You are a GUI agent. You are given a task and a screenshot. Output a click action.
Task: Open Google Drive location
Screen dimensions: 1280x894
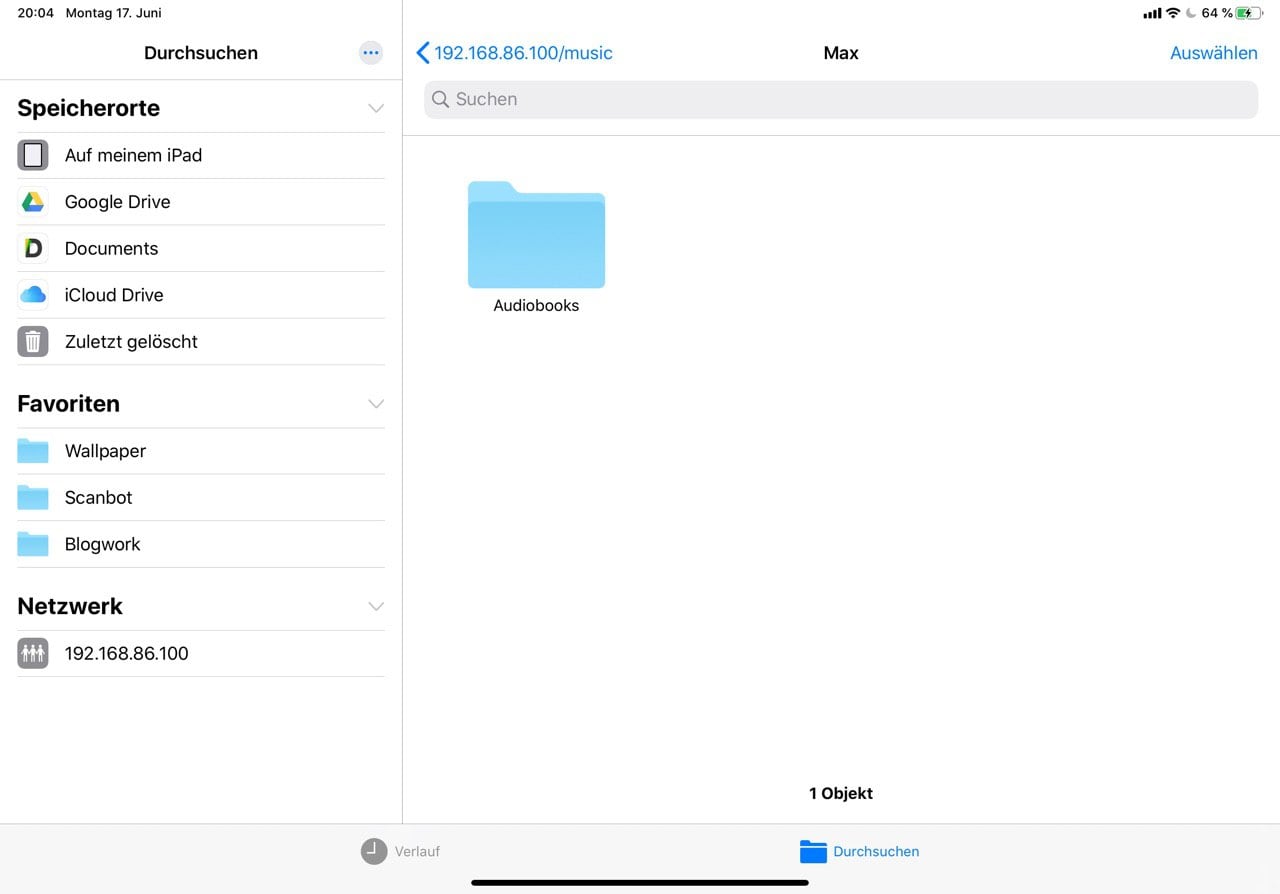pos(201,202)
